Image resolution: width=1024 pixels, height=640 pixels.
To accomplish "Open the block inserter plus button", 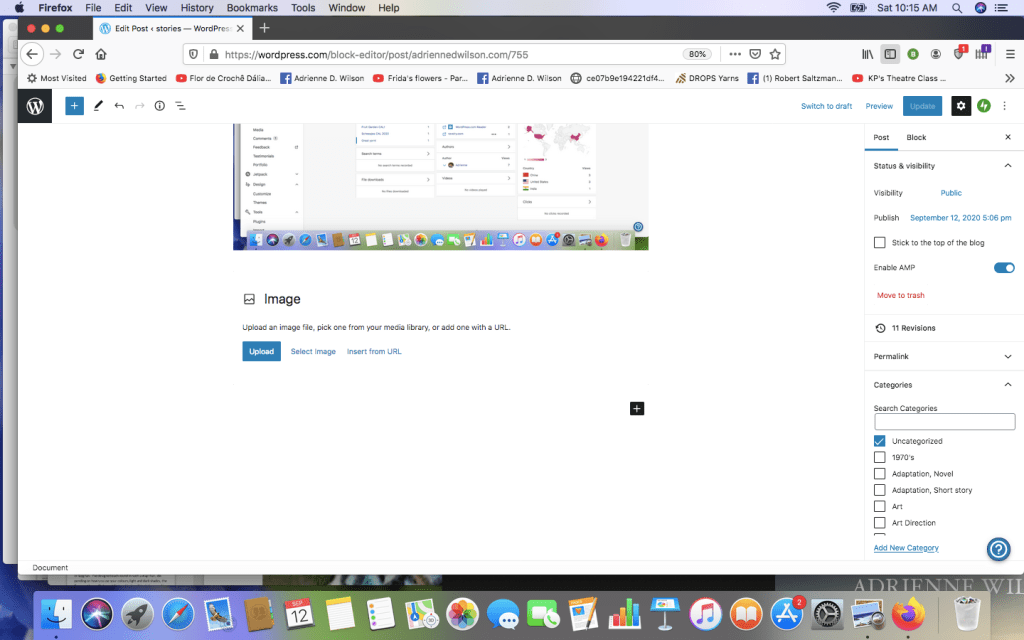I will pos(74,105).
